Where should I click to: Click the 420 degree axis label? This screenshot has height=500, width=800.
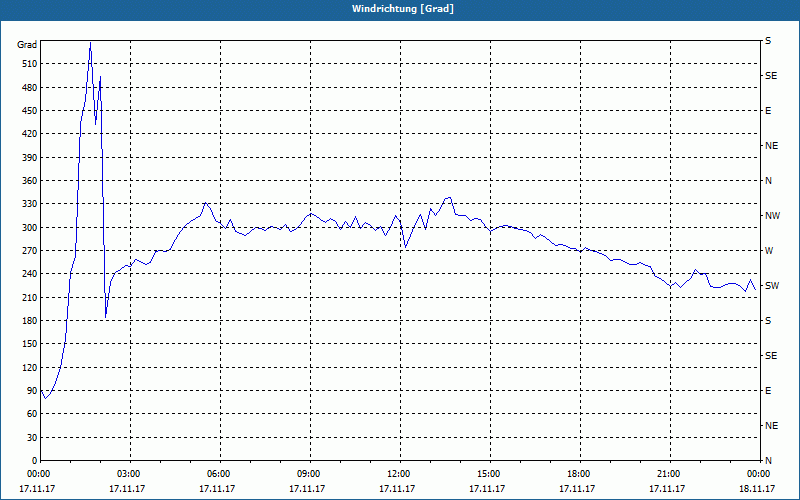[x=30, y=134]
